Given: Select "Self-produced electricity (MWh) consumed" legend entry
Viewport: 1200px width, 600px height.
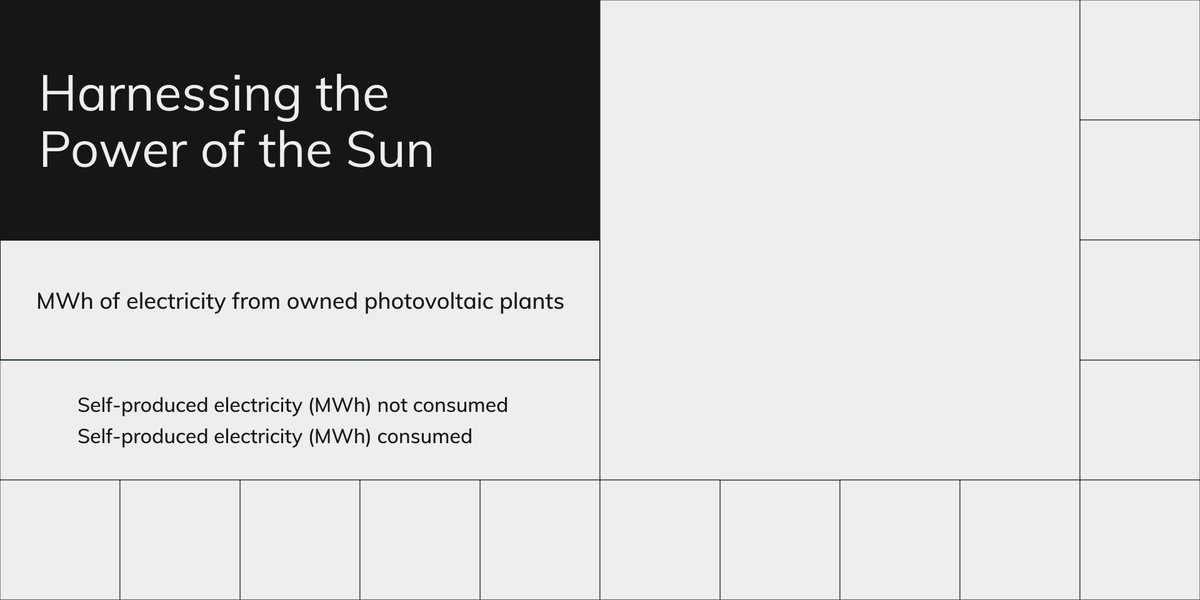Looking at the screenshot, I should pos(275,437).
